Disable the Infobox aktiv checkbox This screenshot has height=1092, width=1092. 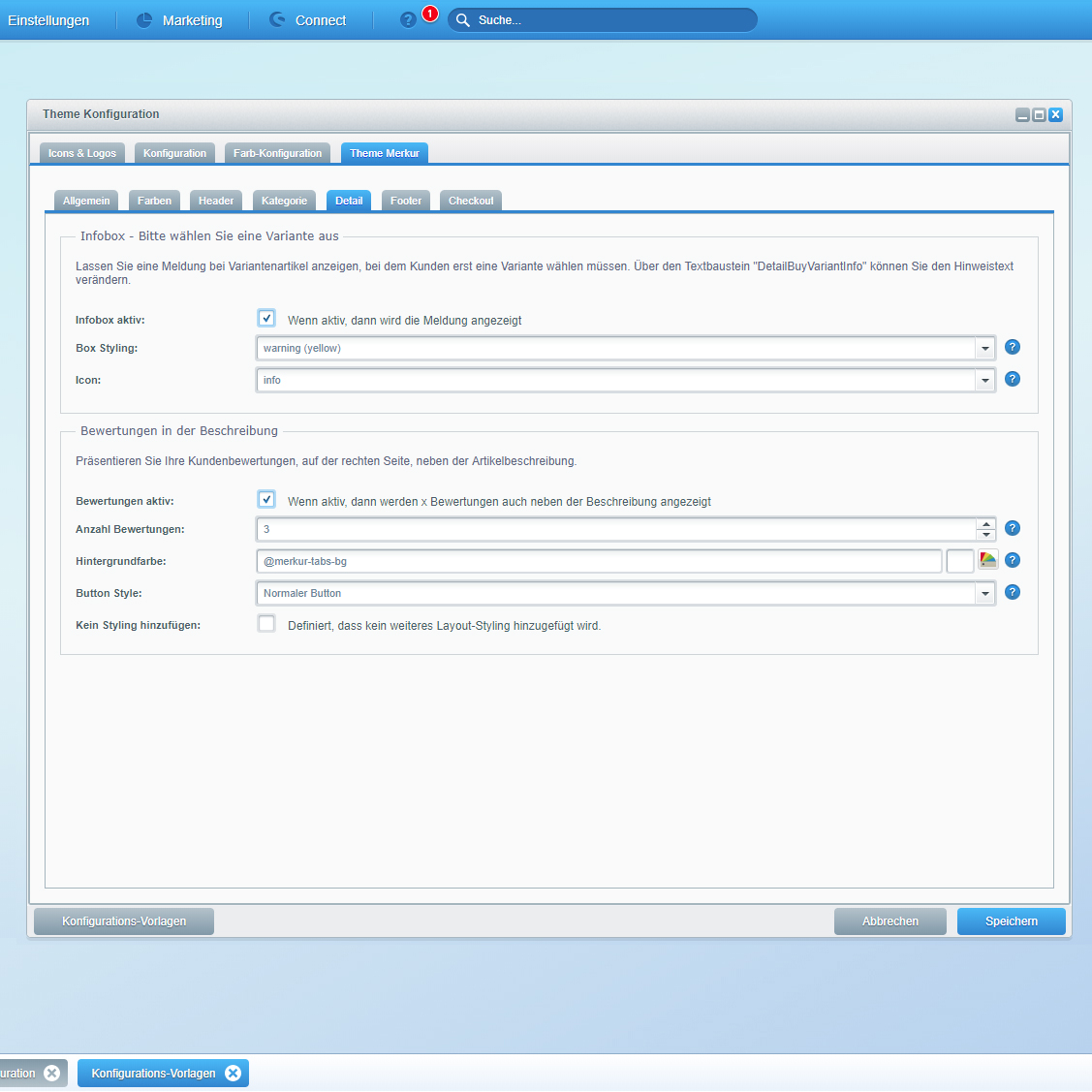click(266, 319)
